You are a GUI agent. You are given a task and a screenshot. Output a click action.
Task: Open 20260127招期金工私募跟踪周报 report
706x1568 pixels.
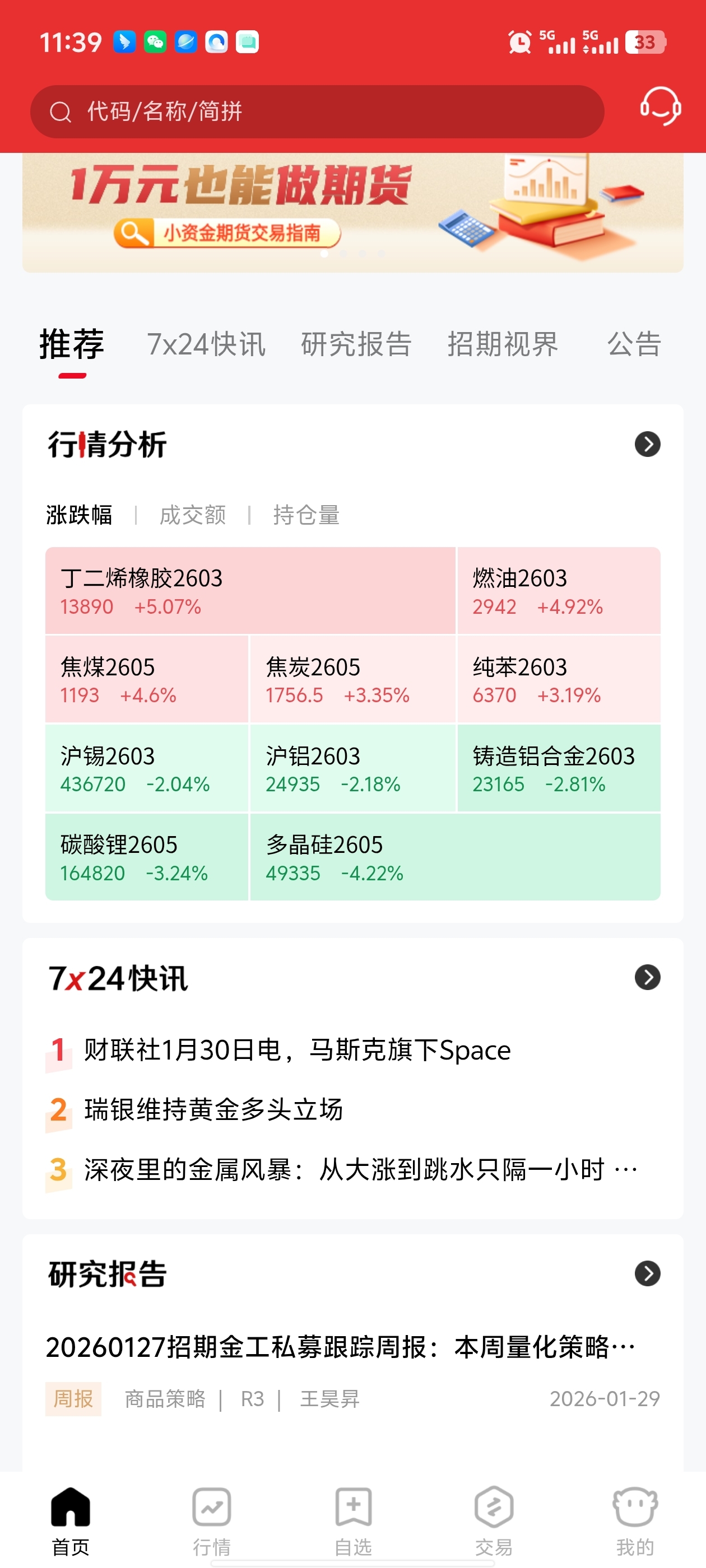pos(341,1346)
